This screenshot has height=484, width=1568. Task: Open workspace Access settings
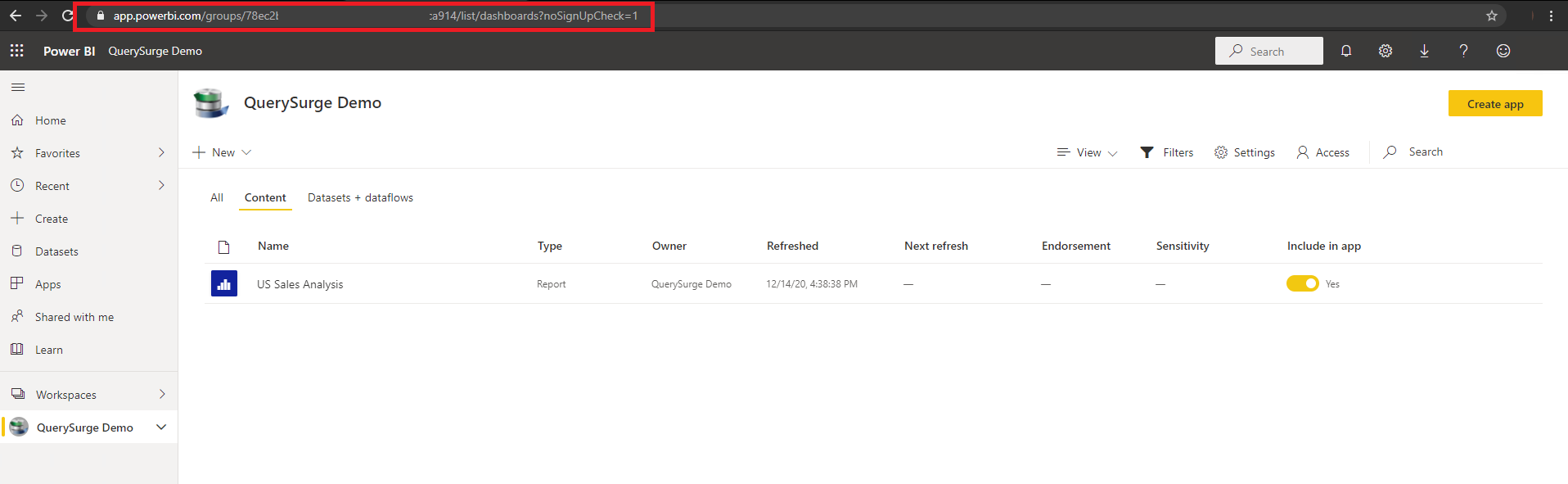(x=1323, y=152)
